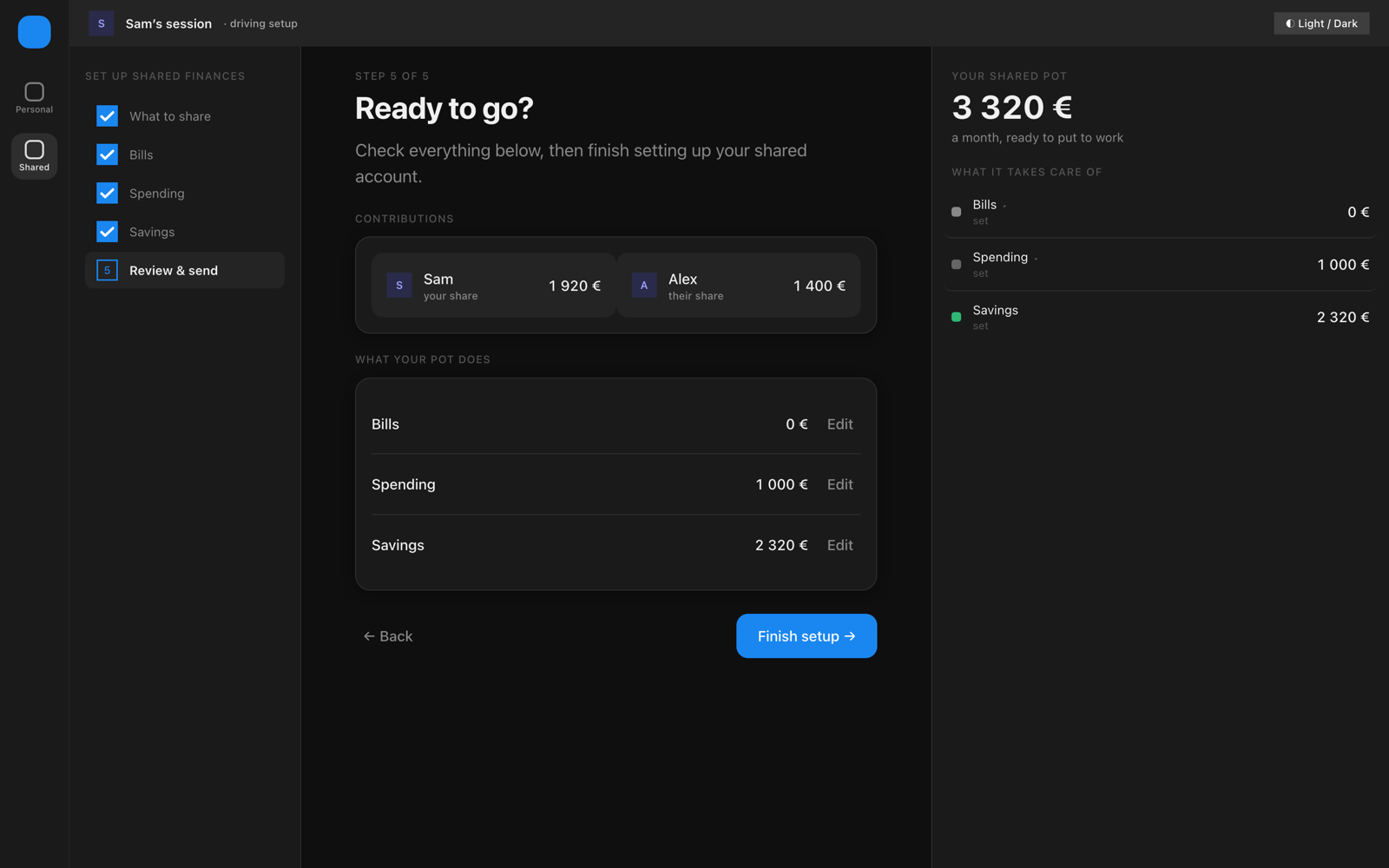Click the Savings green dot in the shared pot
This screenshot has width=1389, height=868.
click(x=956, y=317)
